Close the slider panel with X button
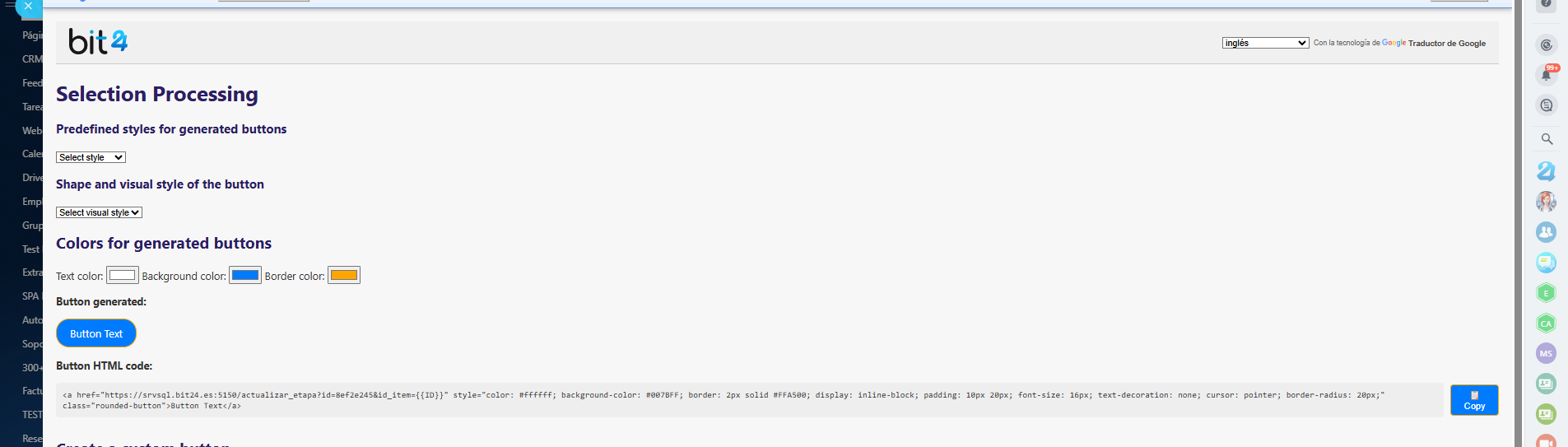The height and width of the screenshot is (447, 1568). (x=28, y=7)
